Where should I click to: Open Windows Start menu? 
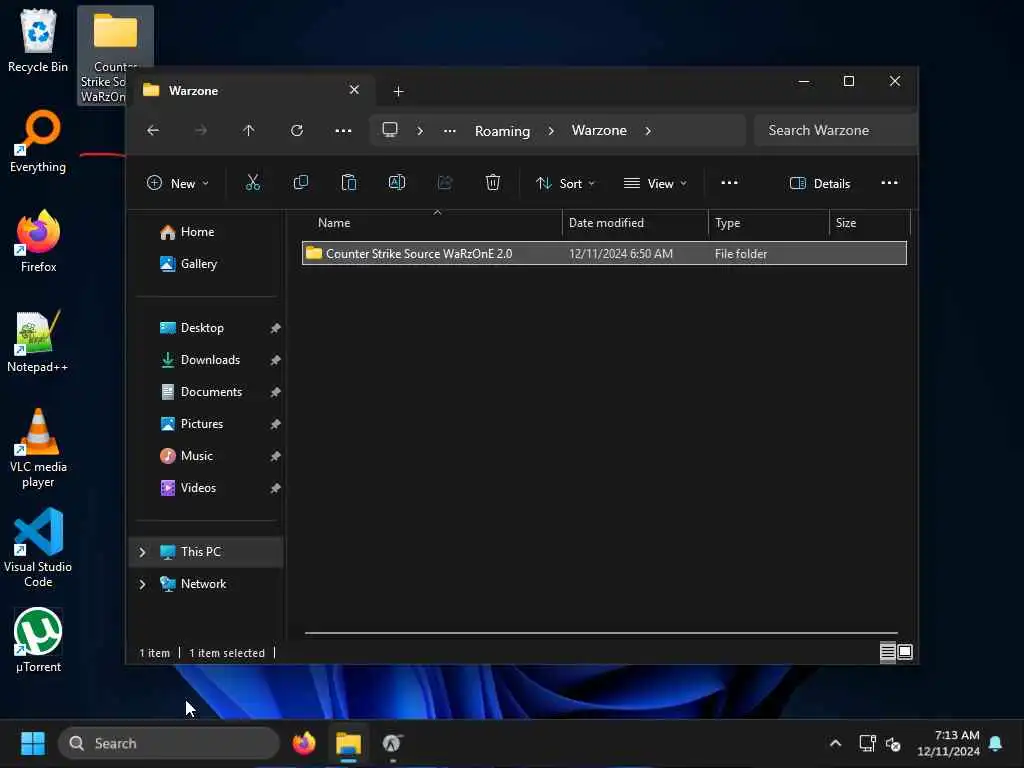[33, 743]
